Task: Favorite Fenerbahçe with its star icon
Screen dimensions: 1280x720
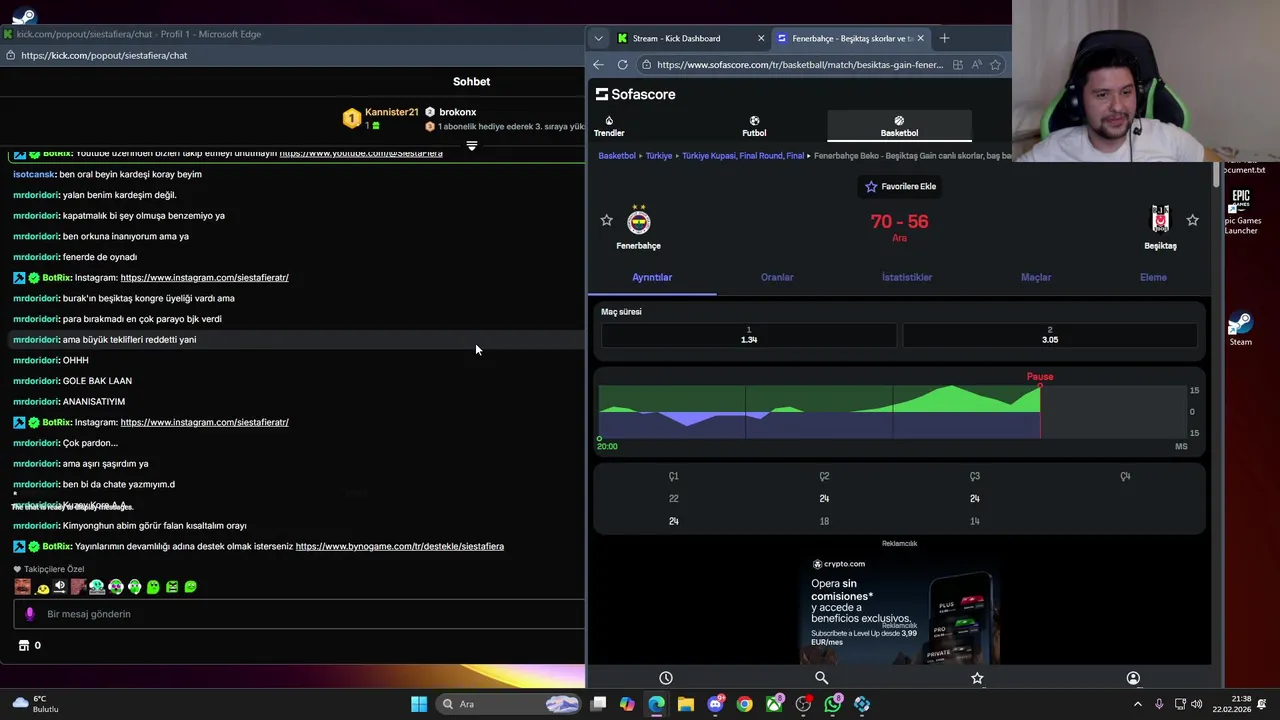Action: 606,220
